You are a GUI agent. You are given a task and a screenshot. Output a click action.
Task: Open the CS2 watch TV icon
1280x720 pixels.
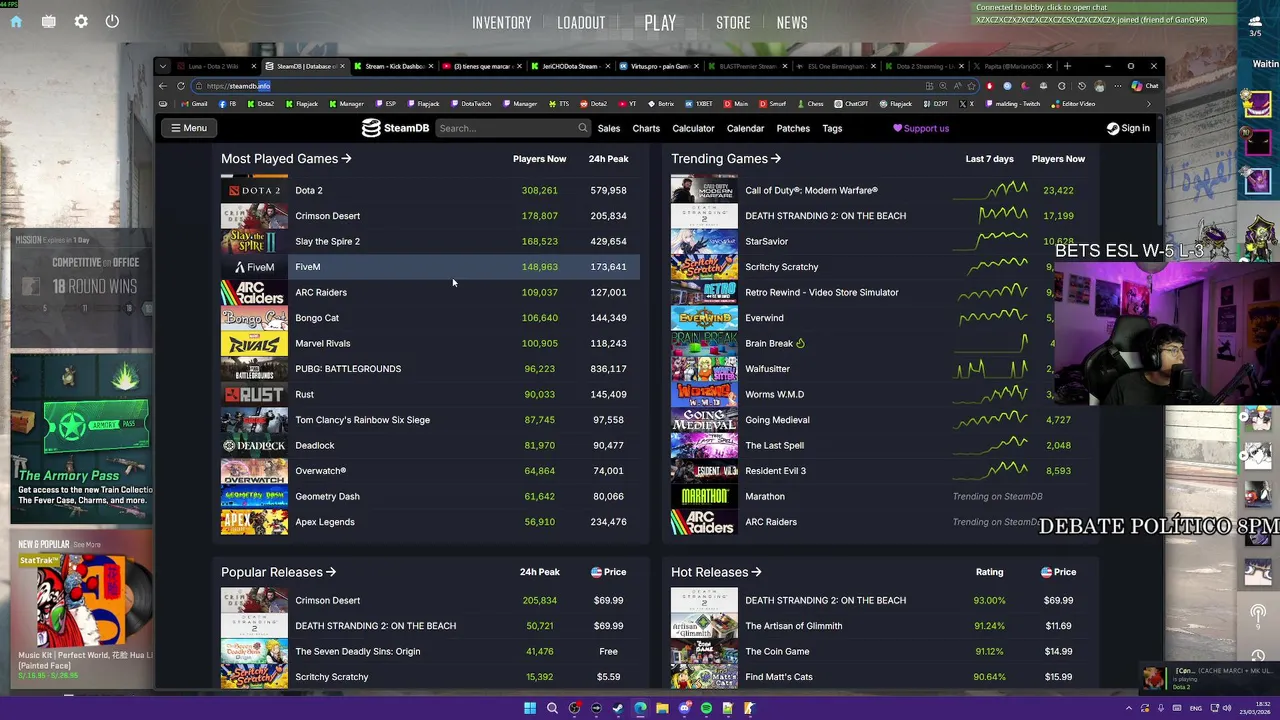(x=48, y=21)
